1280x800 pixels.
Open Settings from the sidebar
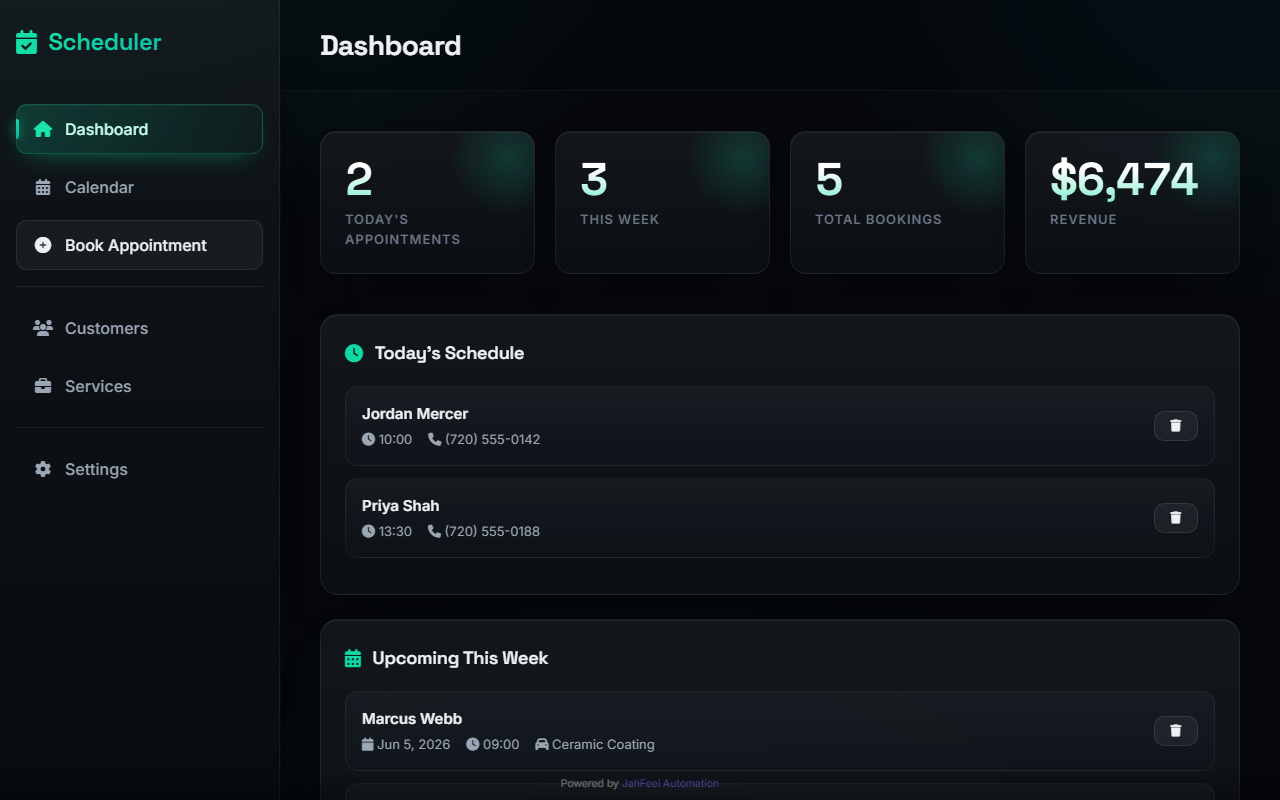(x=139, y=469)
